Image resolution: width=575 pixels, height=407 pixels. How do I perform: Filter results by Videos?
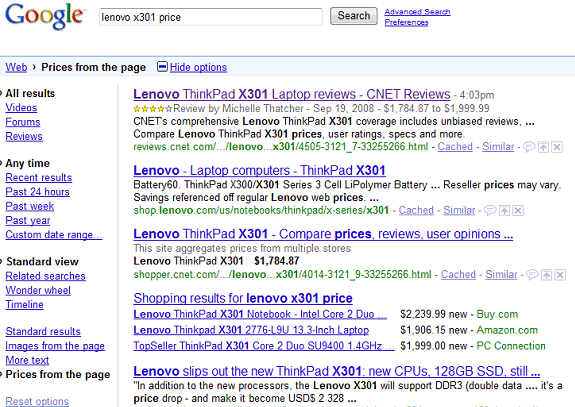coord(21,108)
